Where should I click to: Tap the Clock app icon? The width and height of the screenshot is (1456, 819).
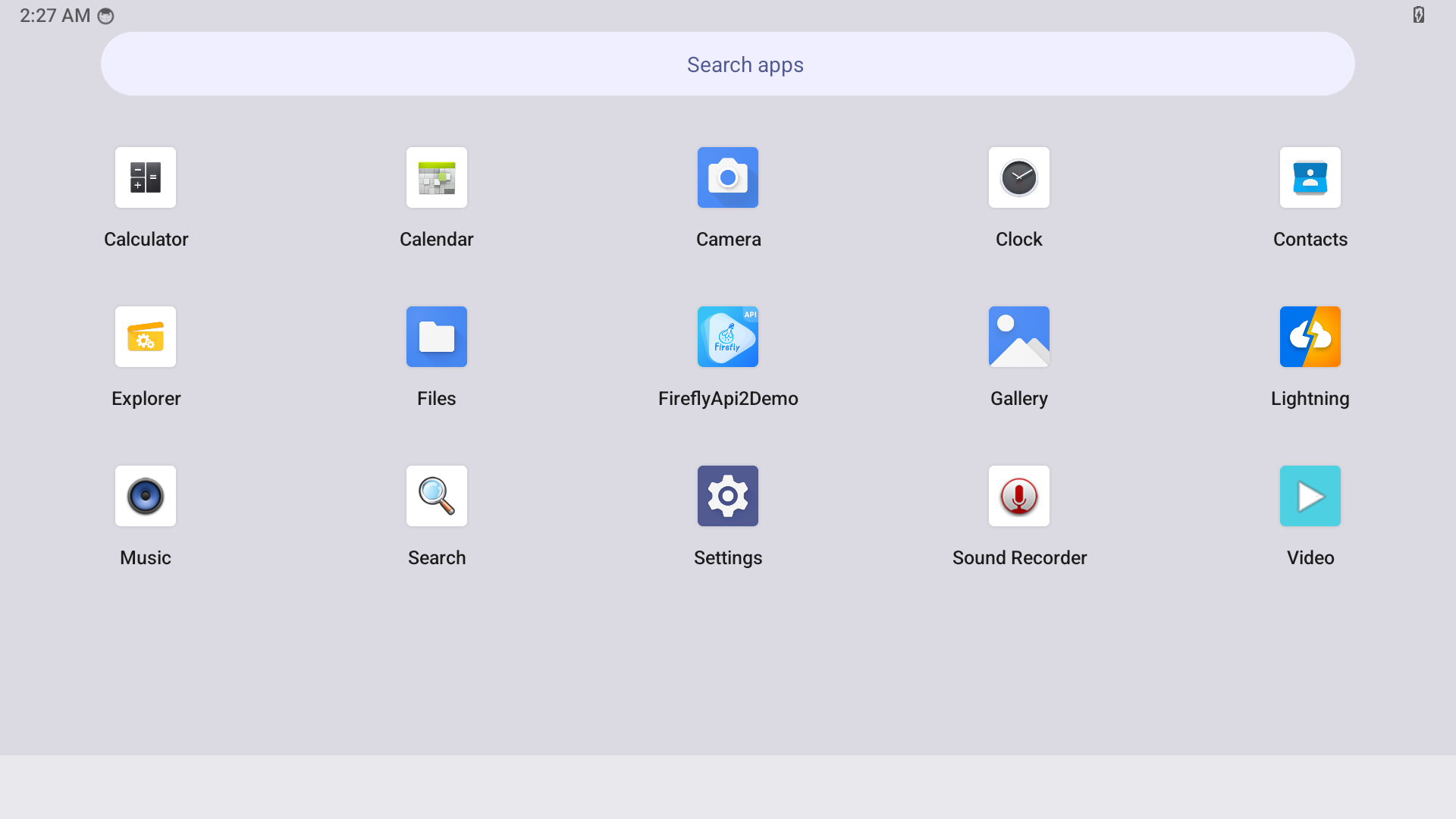[1019, 177]
